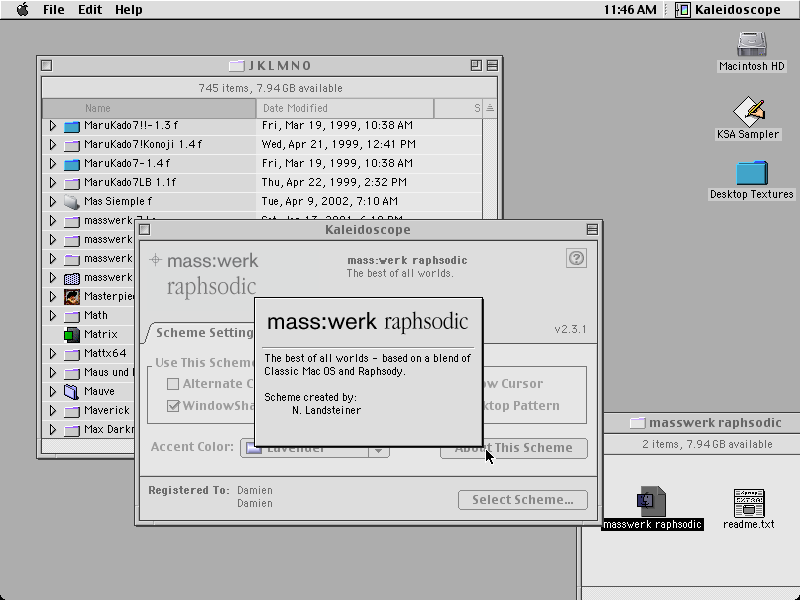Click the N. Landsteiner credit text
This screenshot has width=800, height=600.
tap(327, 410)
